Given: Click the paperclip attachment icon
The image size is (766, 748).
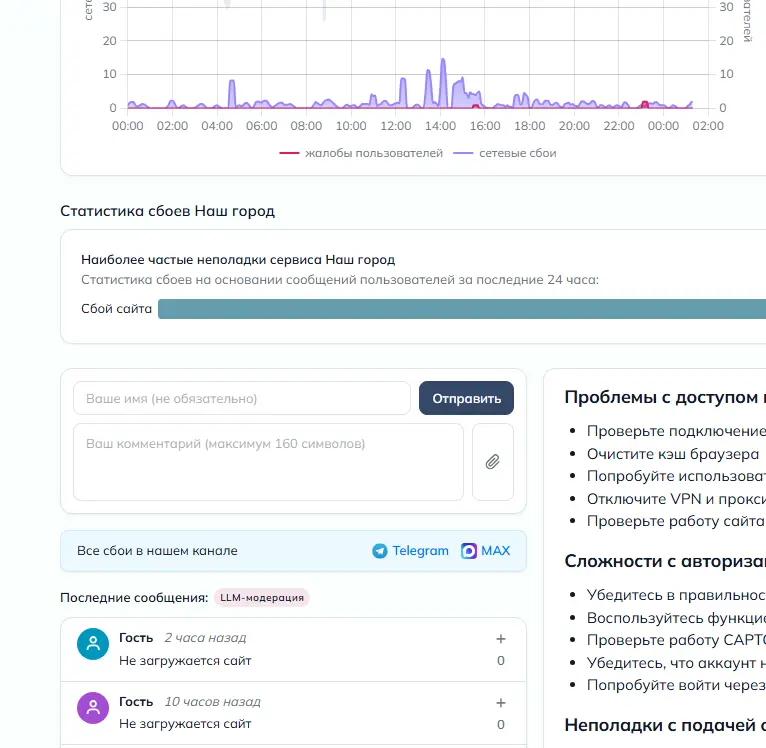Looking at the screenshot, I should pyautogui.click(x=492, y=462).
